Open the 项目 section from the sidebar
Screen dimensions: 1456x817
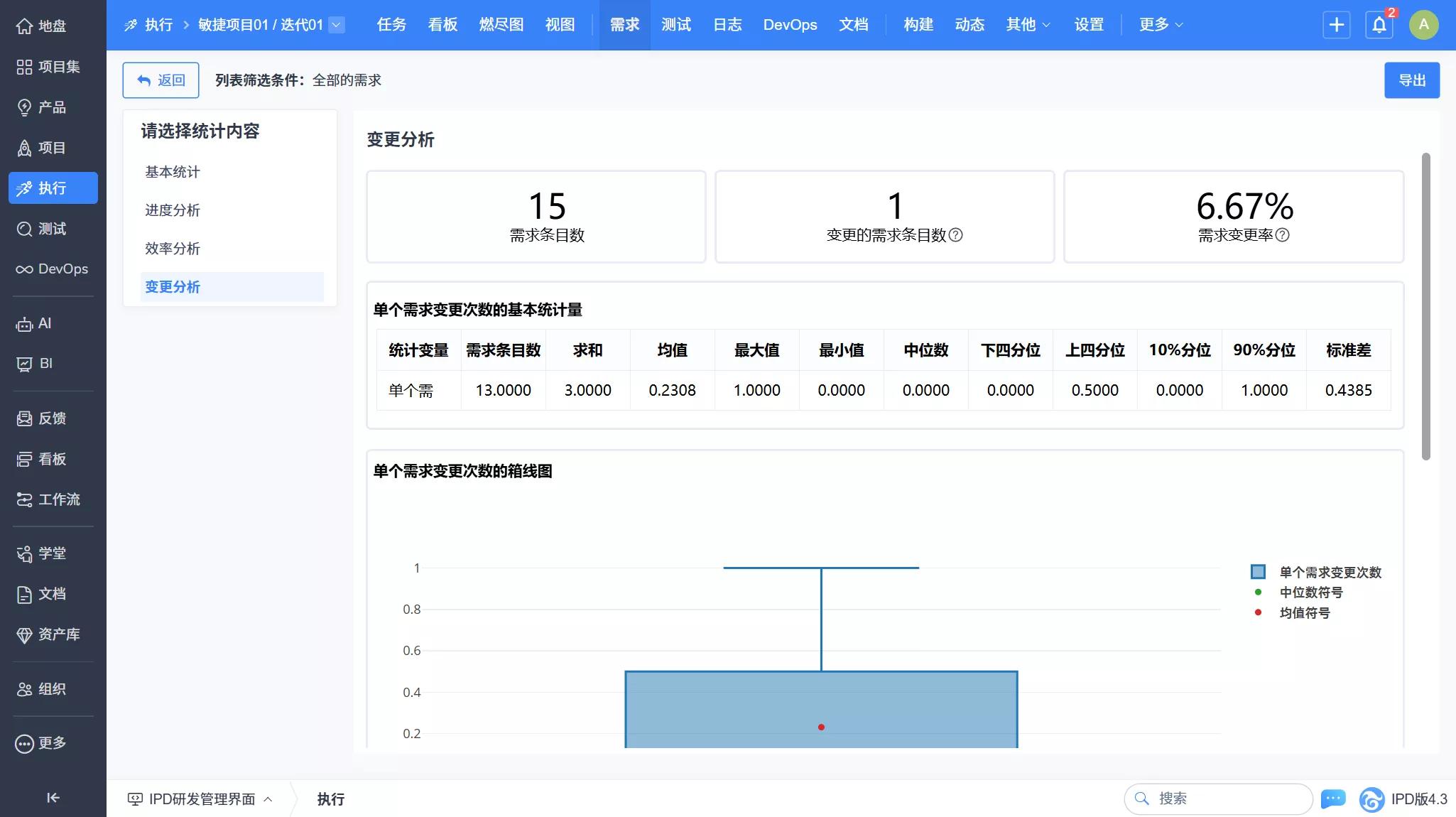coord(26,148)
